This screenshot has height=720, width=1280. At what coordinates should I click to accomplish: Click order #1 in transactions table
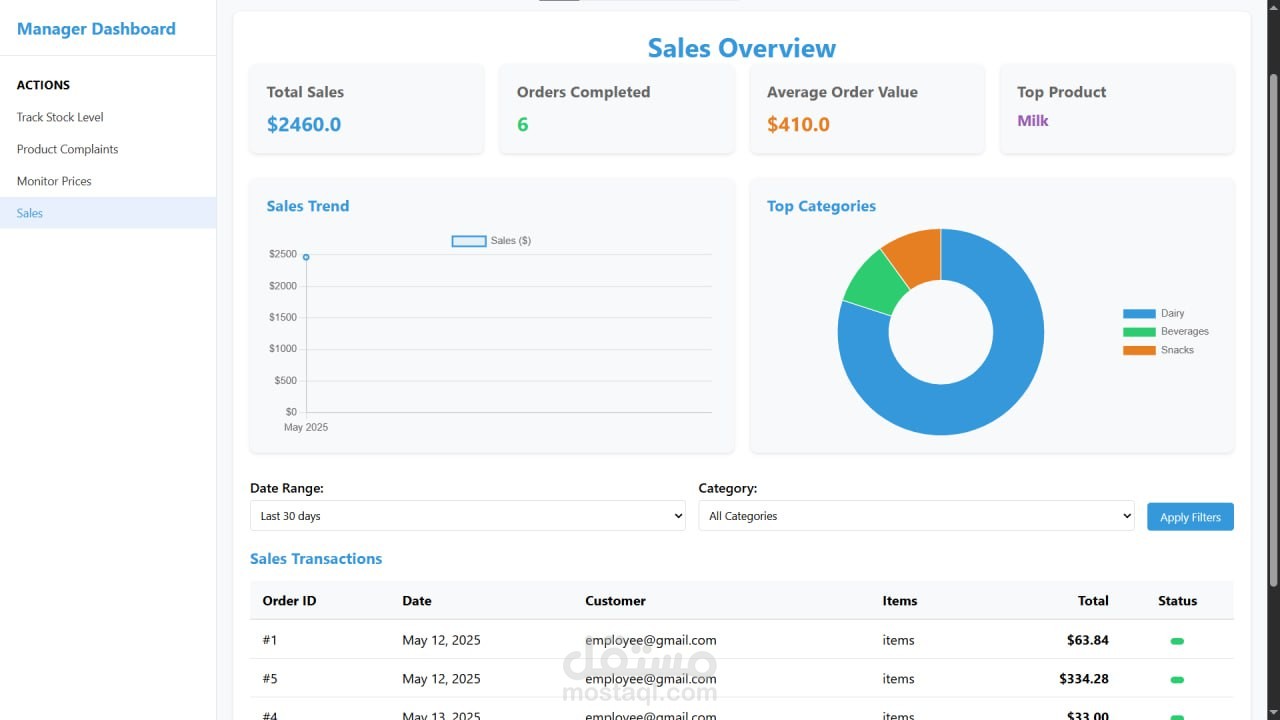pyautogui.click(x=270, y=640)
